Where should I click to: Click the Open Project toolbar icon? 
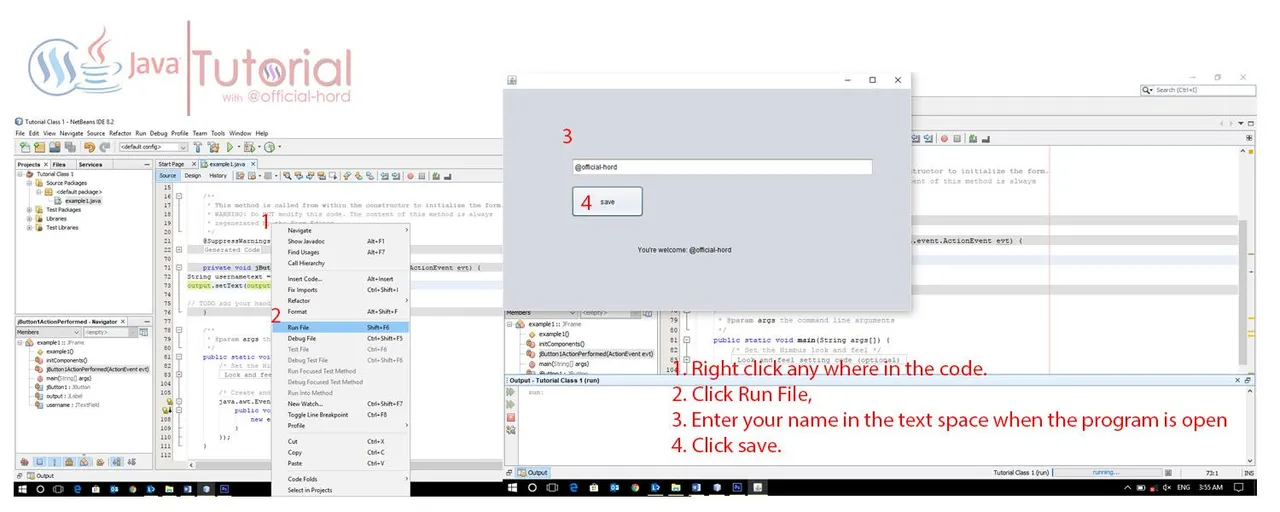coord(55,147)
